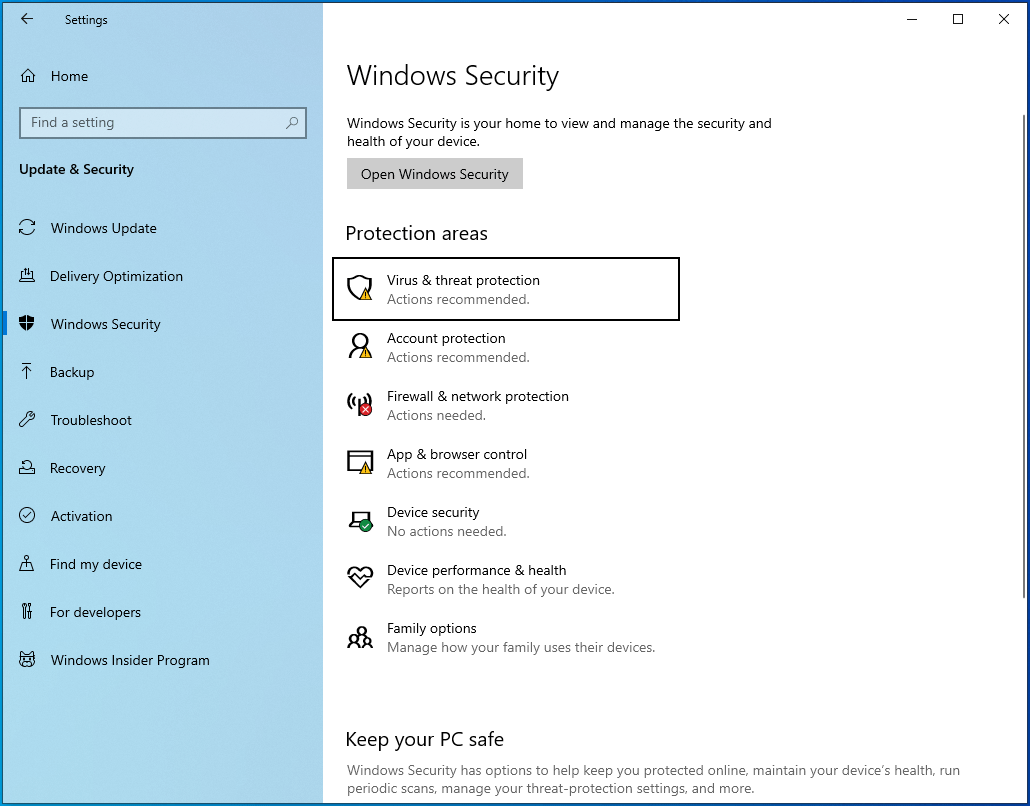Click the Windows Update refresh icon
Screen dimensions: 1030x806
(27, 228)
